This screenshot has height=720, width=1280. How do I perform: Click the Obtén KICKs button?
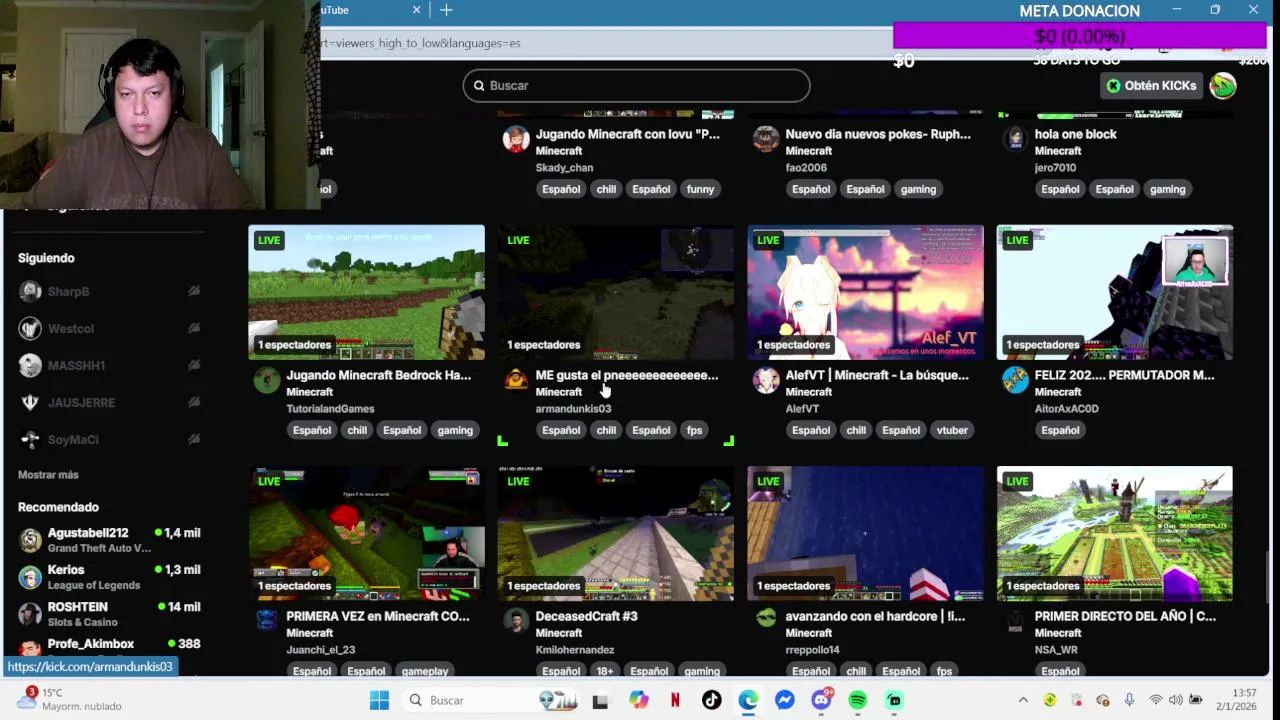(x=1151, y=85)
